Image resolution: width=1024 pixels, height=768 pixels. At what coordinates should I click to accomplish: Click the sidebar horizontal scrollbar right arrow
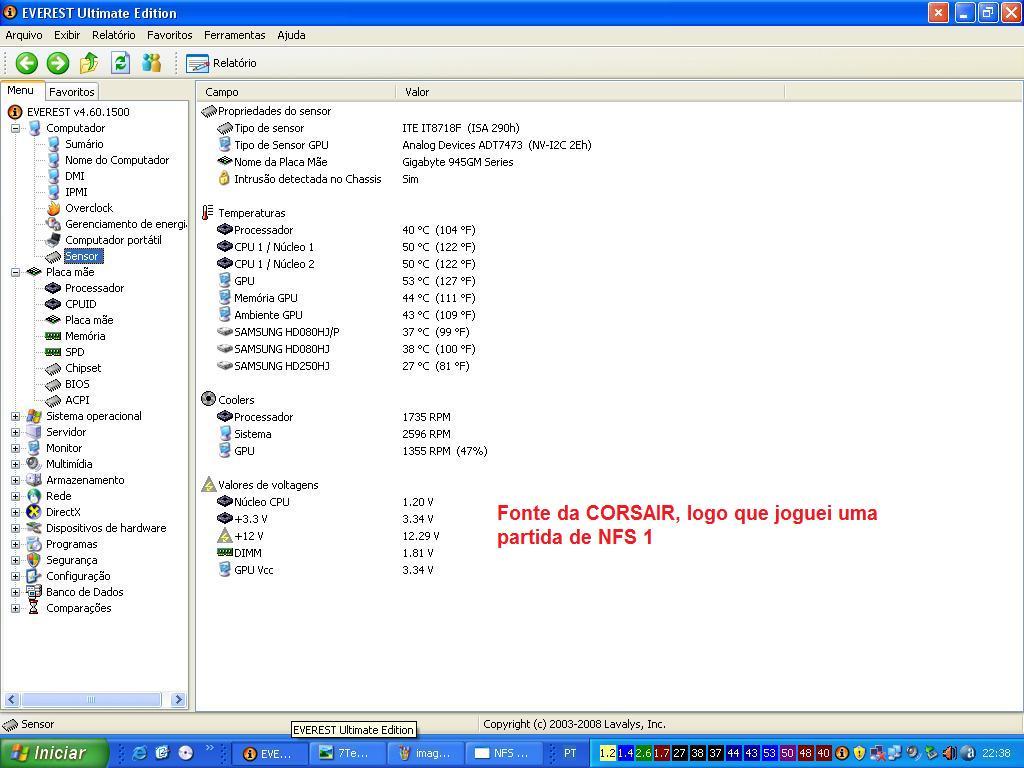179,700
